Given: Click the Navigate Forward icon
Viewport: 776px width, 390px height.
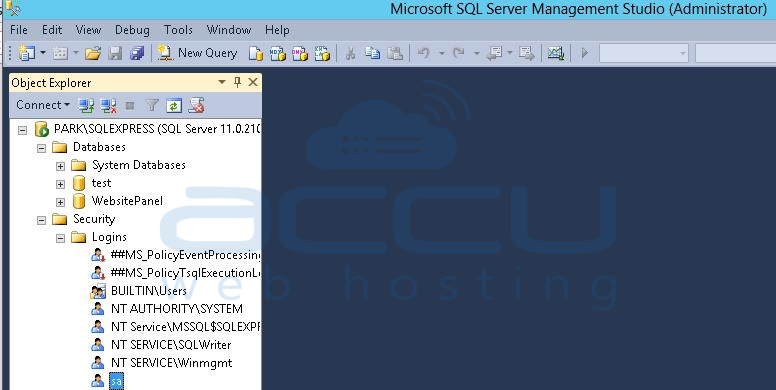Looking at the screenshot, I should (x=527, y=53).
